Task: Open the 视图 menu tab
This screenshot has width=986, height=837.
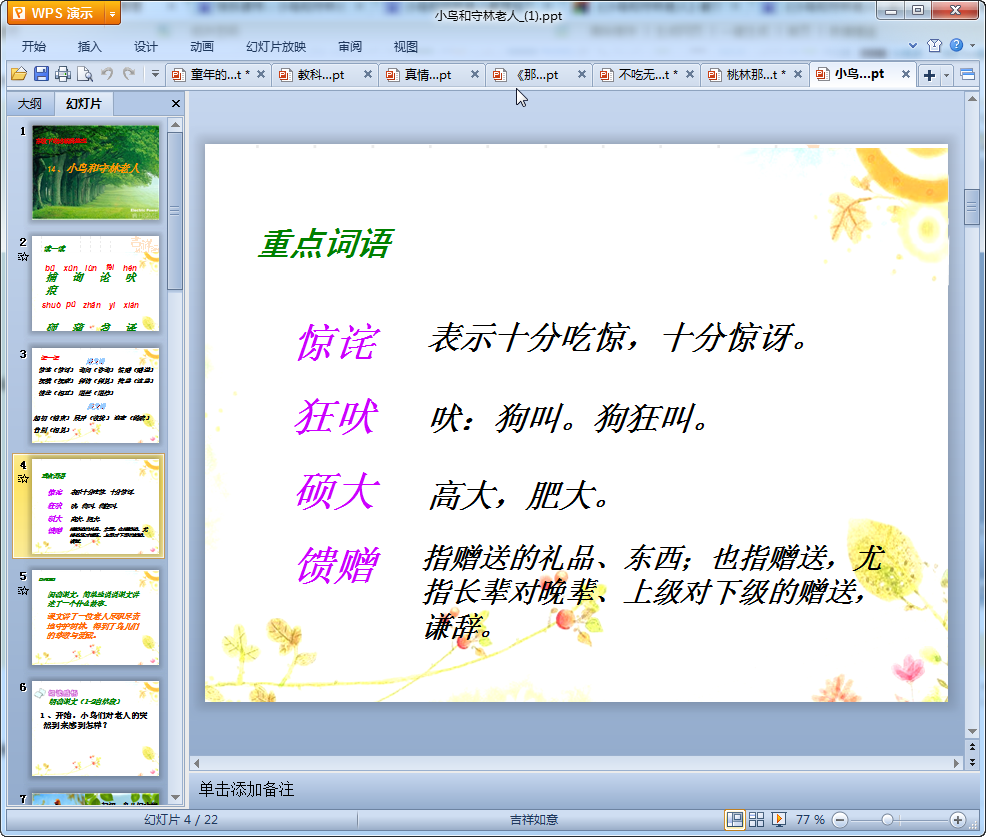Action: pos(406,47)
